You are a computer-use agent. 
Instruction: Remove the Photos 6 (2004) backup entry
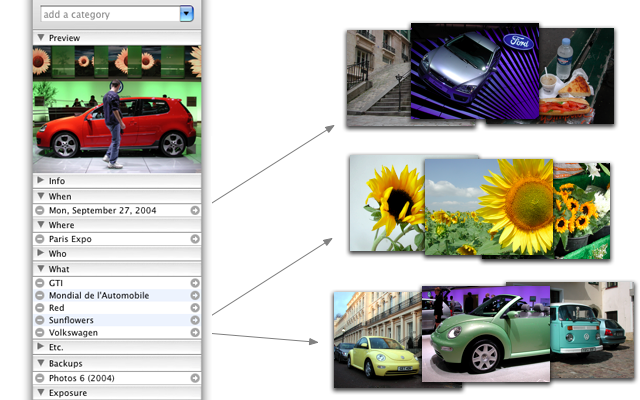coord(40,378)
